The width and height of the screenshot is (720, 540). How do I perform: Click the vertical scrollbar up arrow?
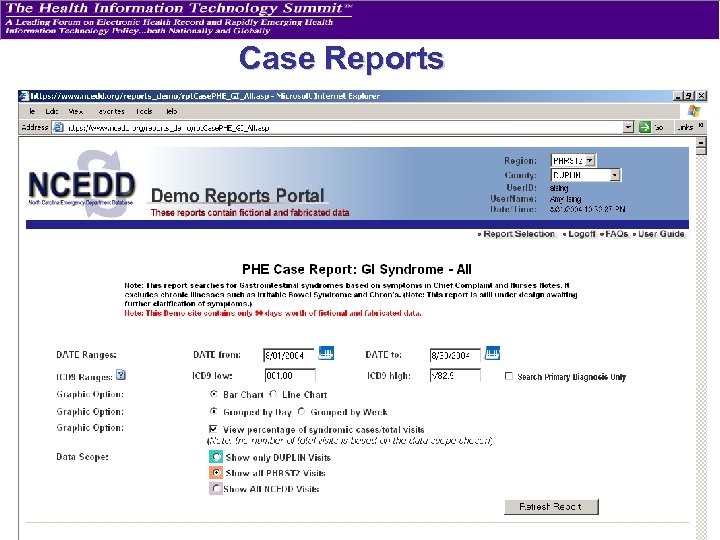[701, 145]
